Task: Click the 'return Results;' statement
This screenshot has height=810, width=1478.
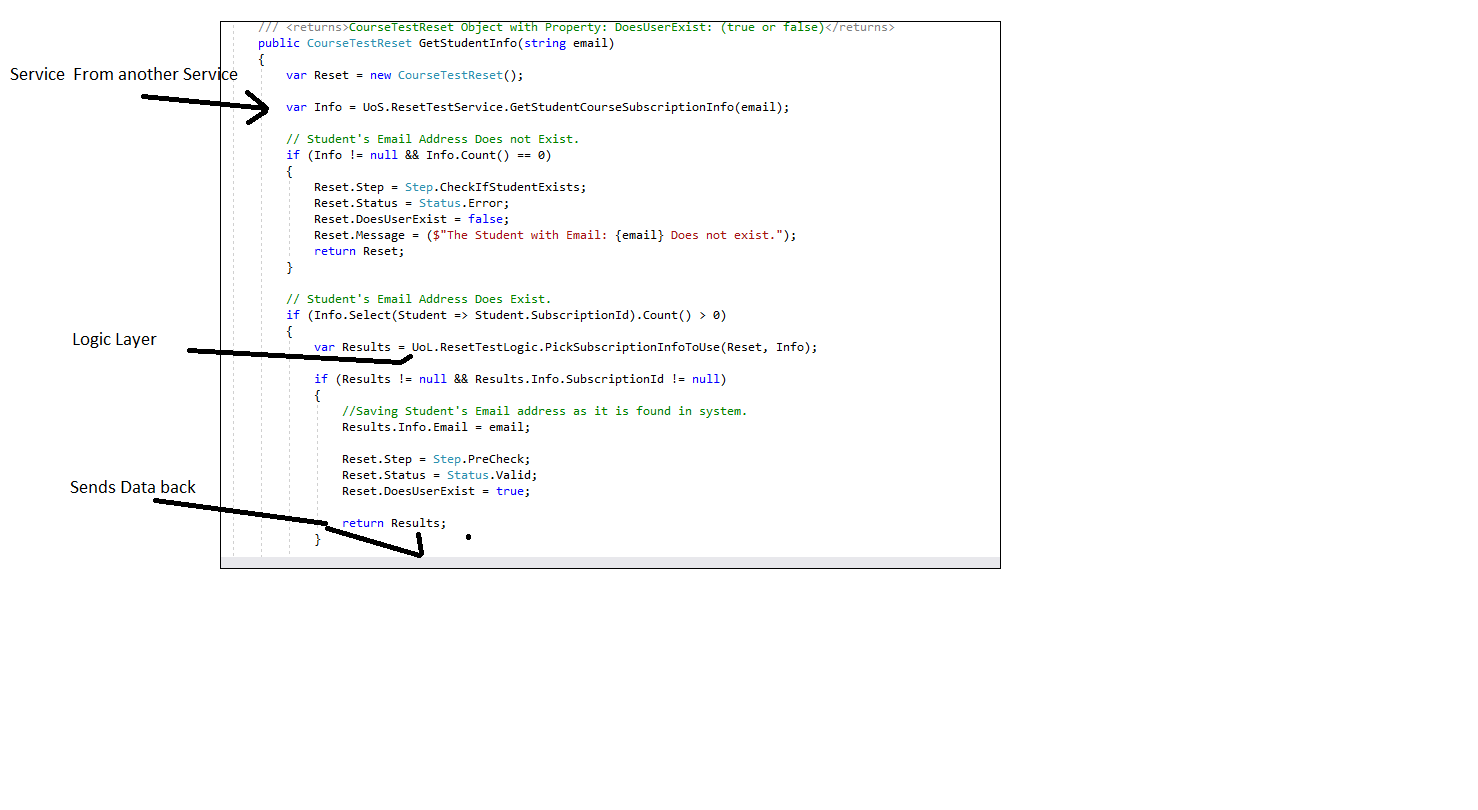Action: click(394, 523)
